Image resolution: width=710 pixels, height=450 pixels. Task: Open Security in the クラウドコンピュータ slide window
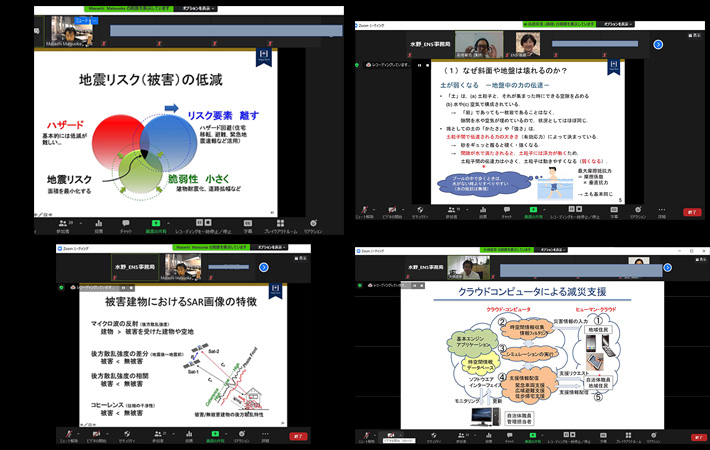tap(433, 437)
